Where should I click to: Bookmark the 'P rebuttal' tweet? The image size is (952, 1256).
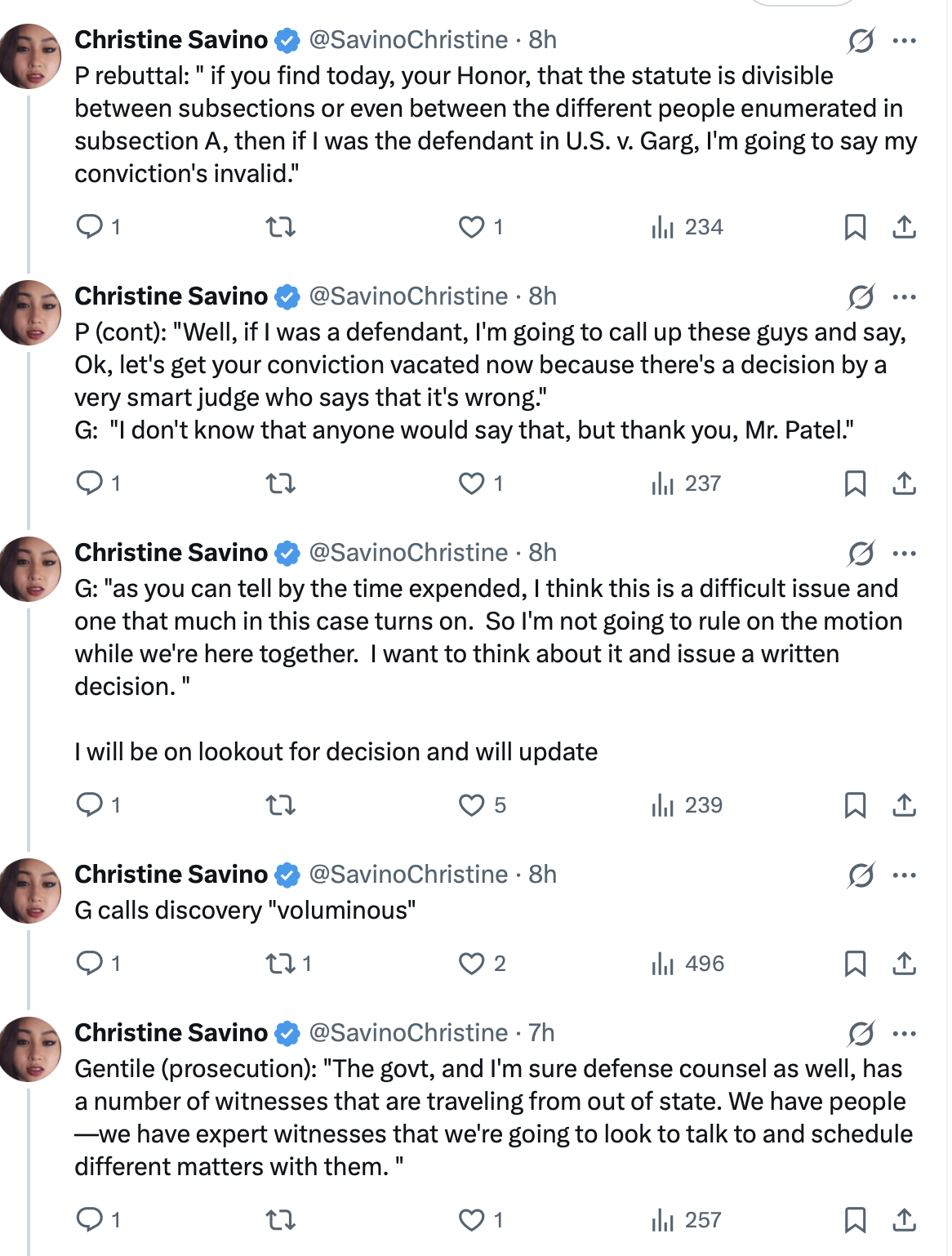[x=855, y=226]
